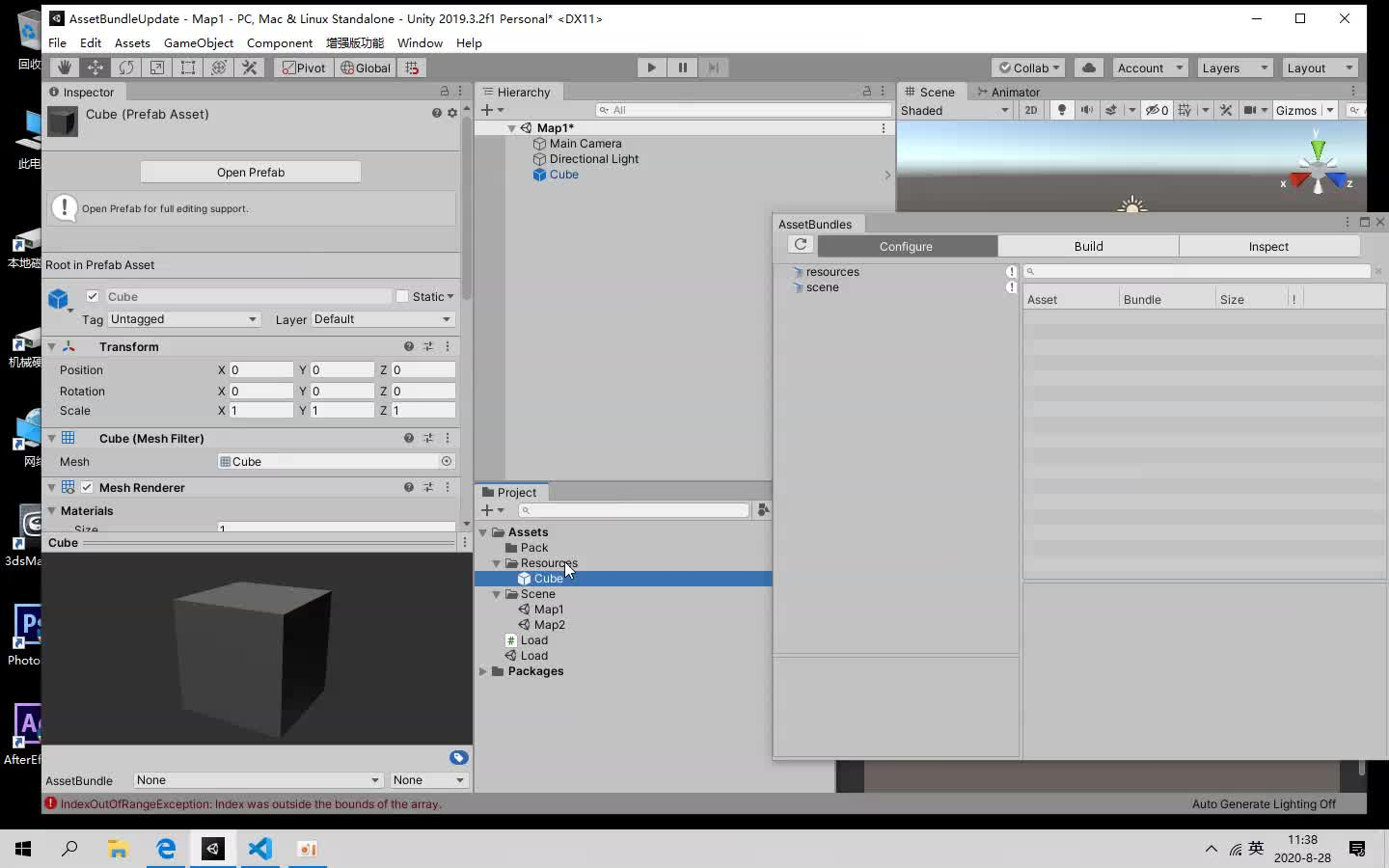Open the AssetBundle dropdown set to None
This screenshot has width=1389, height=868.
click(256, 780)
